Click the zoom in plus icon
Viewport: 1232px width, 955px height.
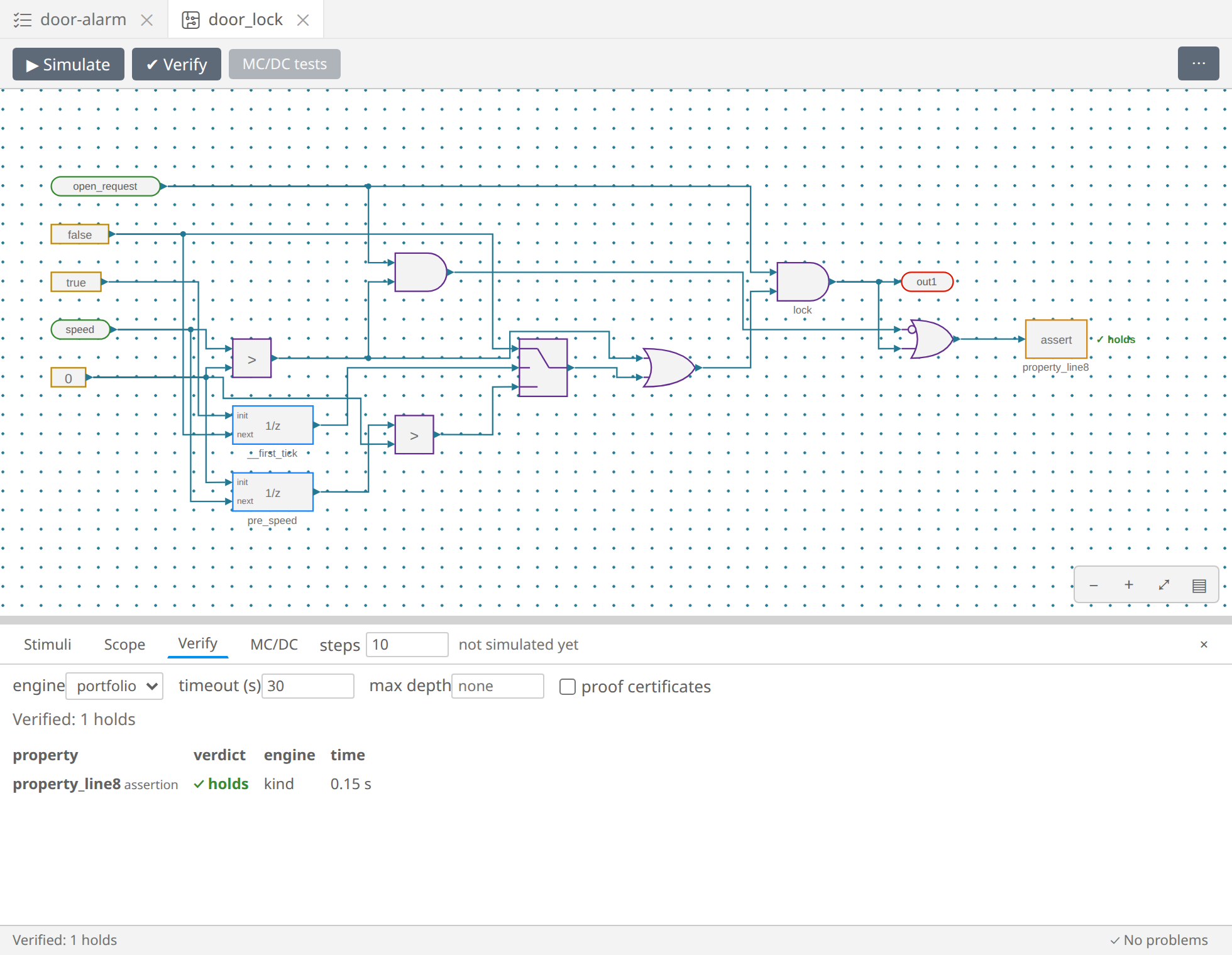tap(1129, 585)
